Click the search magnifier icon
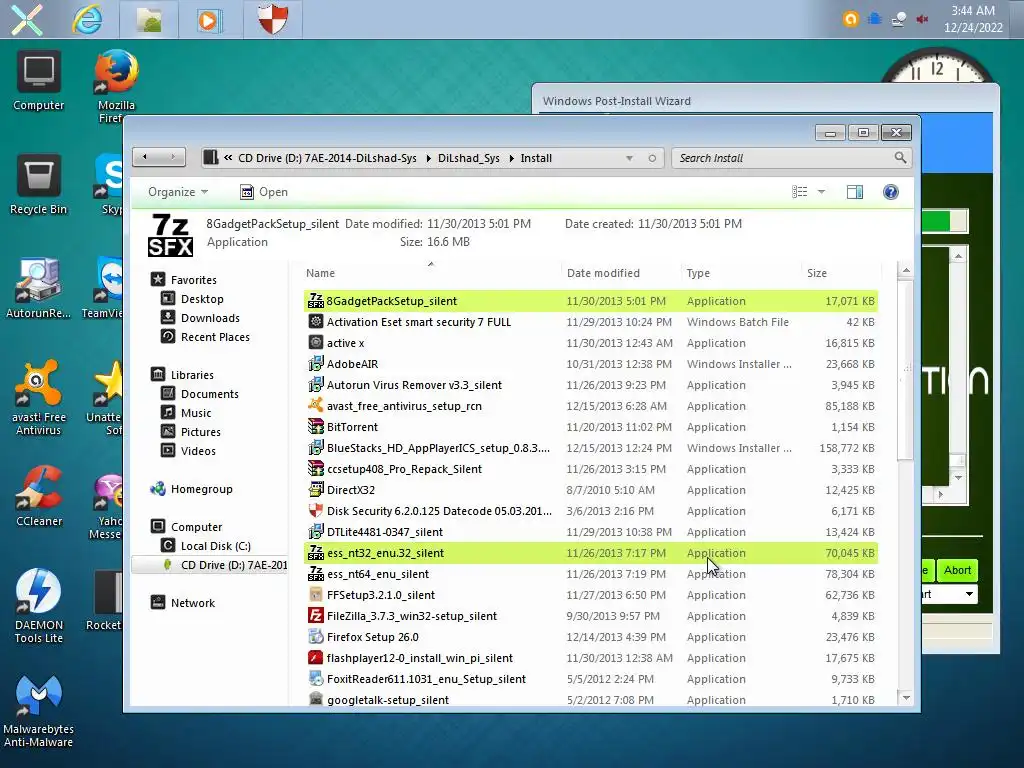This screenshot has width=1024, height=768. (x=900, y=157)
